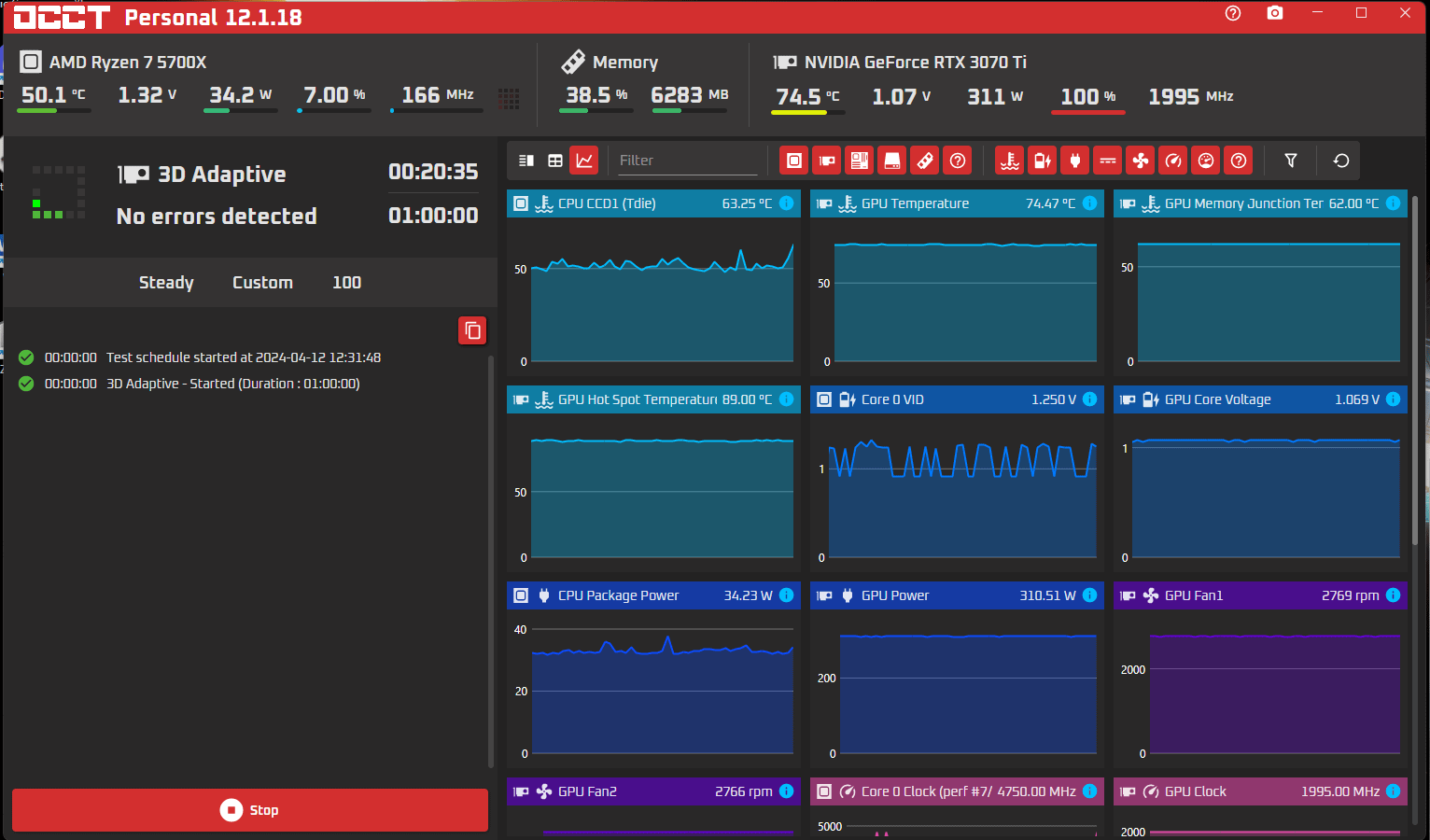The height and width of the screenshot is (840, 1430).
Task: Select the graph view for monitoring
Action: click(584, 161)
